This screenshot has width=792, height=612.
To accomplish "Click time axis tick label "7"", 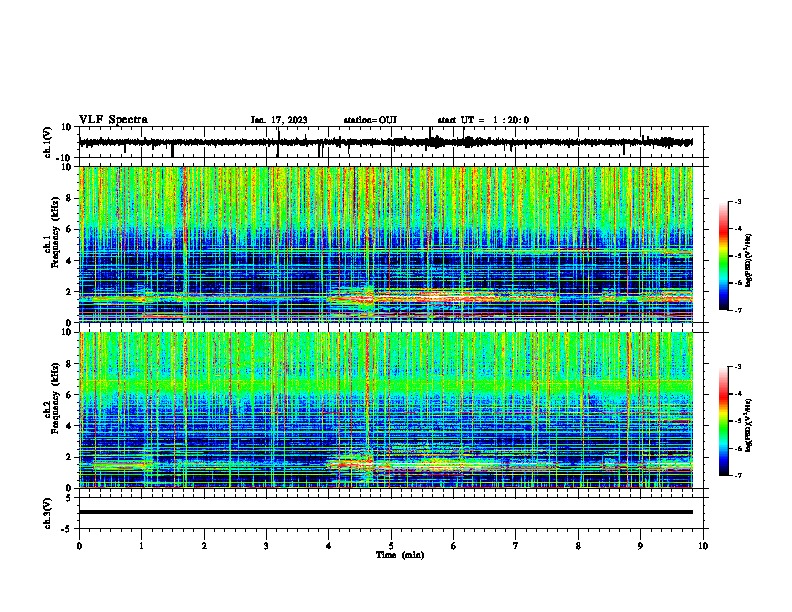I will point(516,546).
